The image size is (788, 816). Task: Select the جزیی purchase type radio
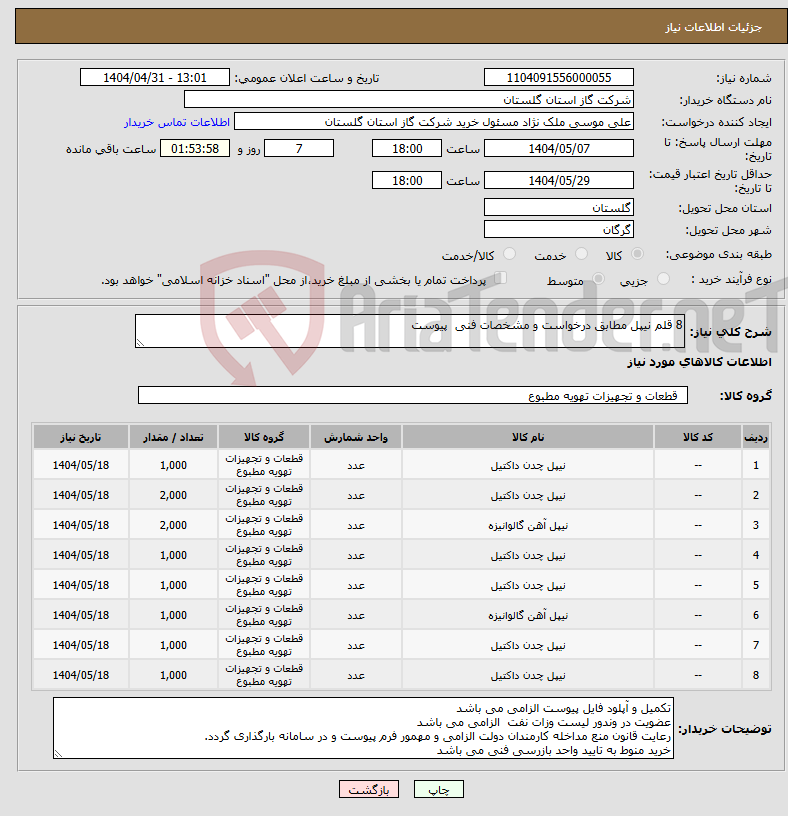click(663, 279)
